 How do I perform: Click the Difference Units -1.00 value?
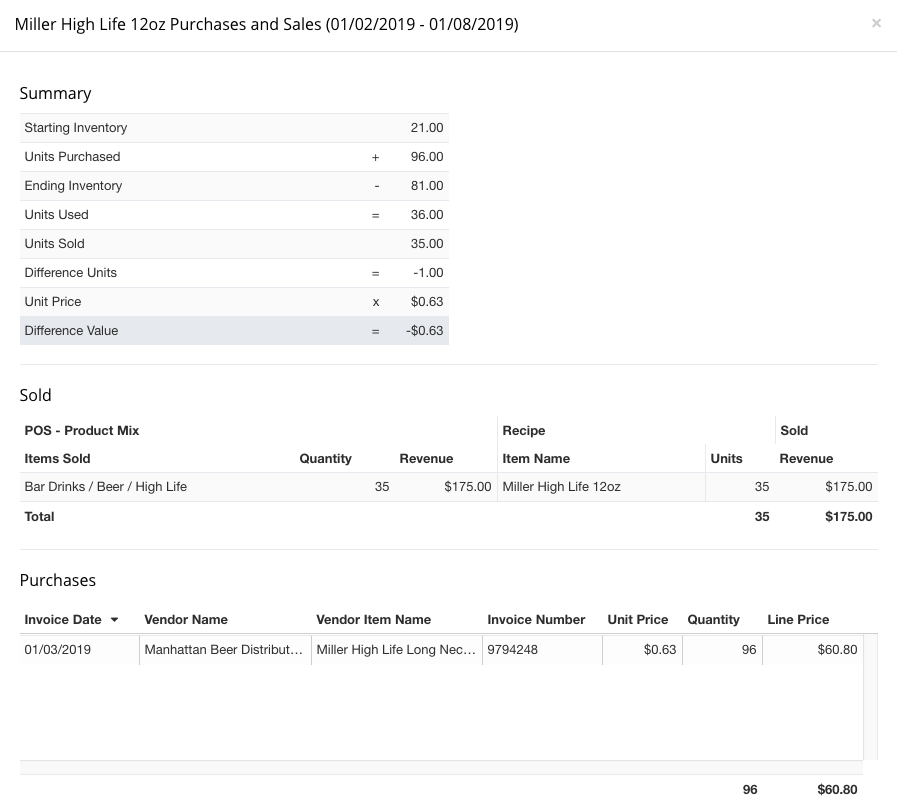(x=428, y=273)
